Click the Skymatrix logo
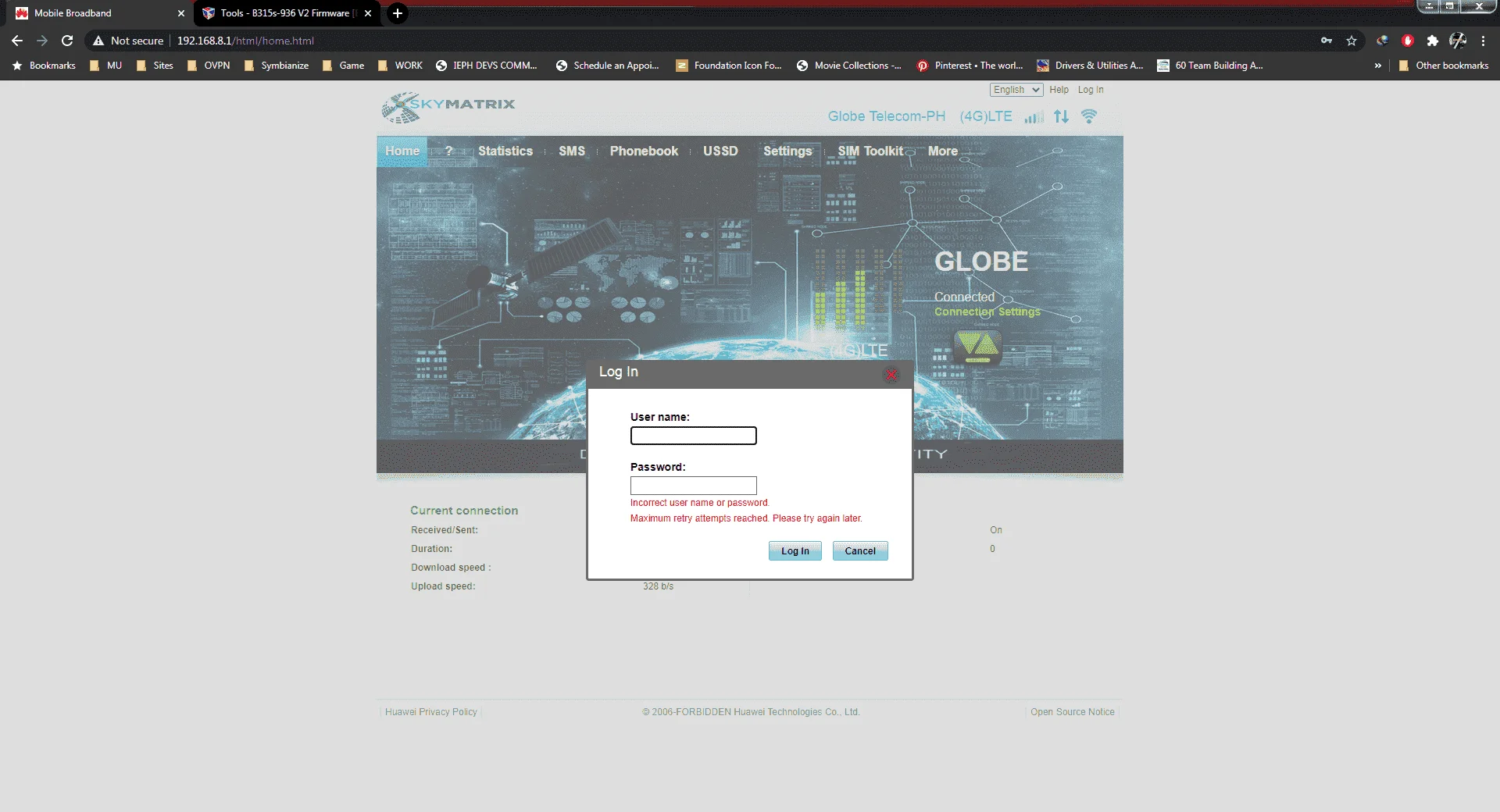Viewport: 1500px width, 812px height. (x=448, y=108)
